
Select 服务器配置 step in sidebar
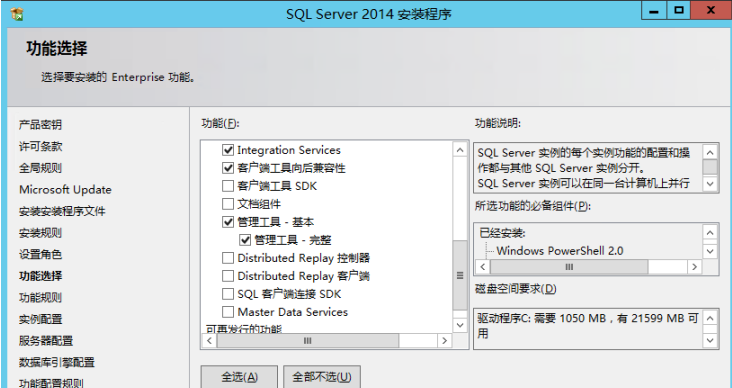(46, 340)
